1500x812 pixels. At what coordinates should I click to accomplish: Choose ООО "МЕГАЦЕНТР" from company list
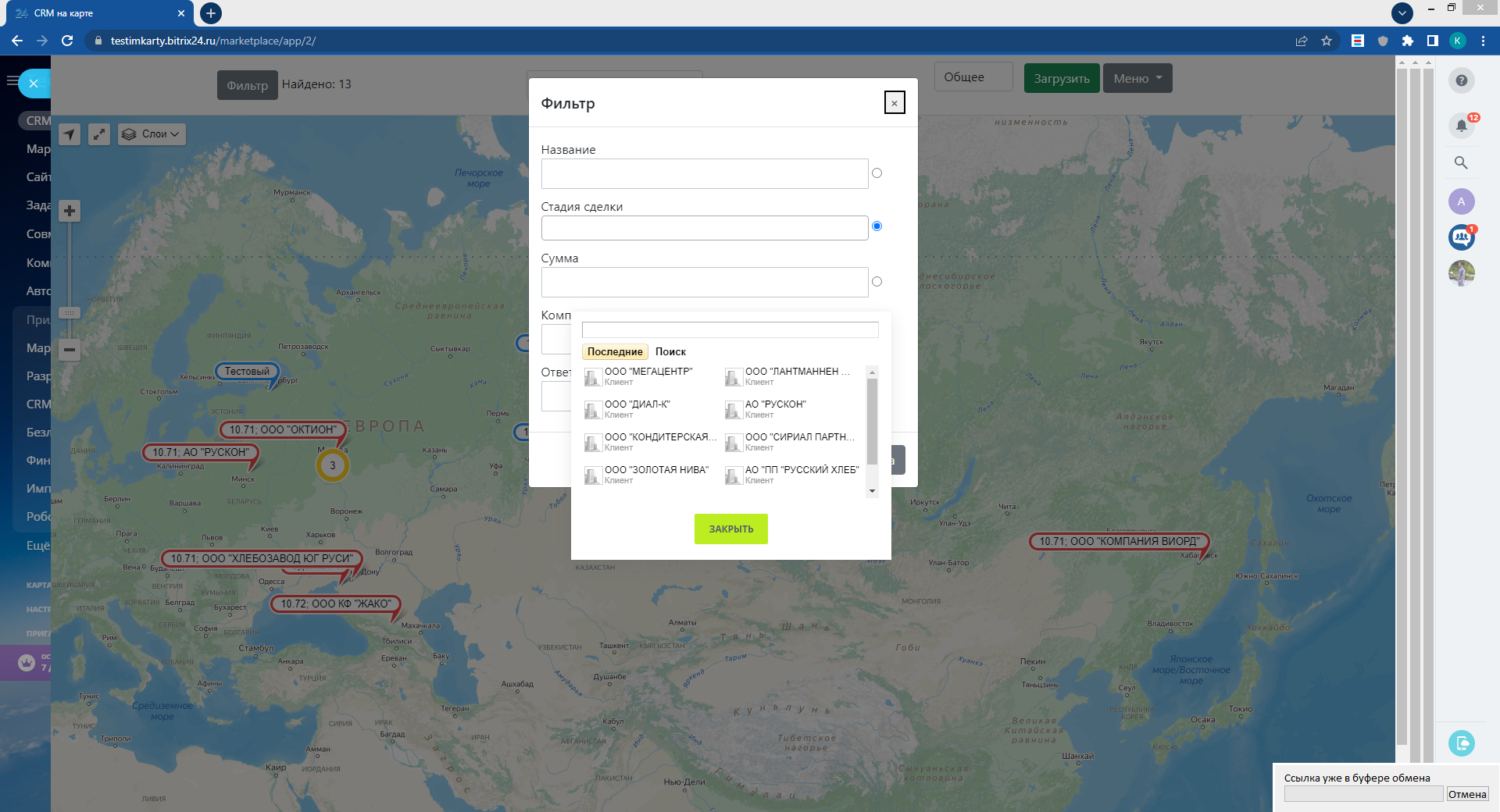pyautogui.click(x=648, y=372)
